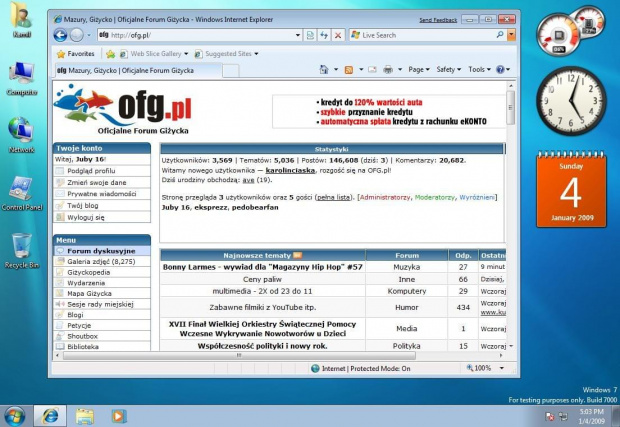Expand the Page dropdown menu

(420, 70)
